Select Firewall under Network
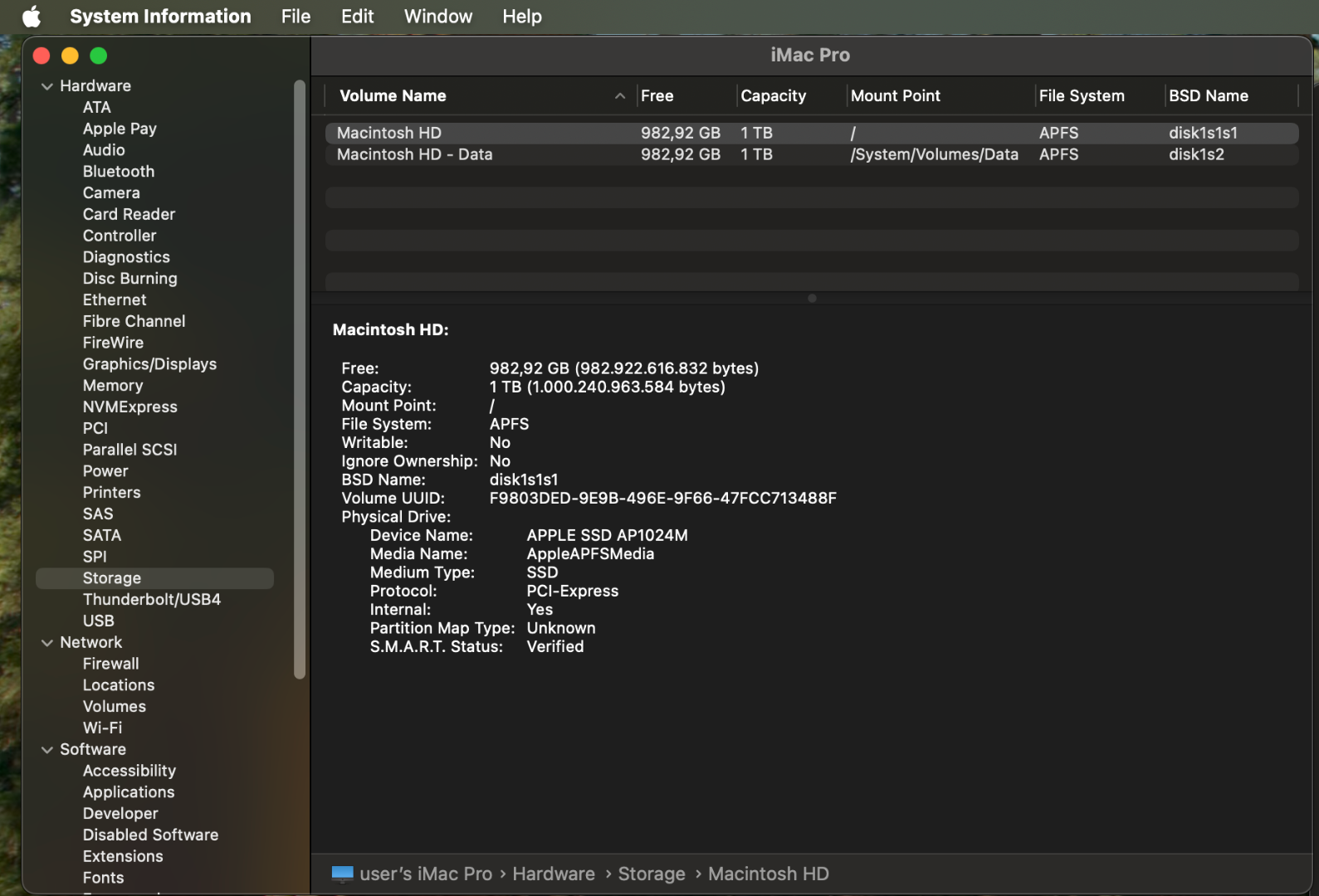Viewport: 1319px width, 896px height. click(x=110, y=665)
